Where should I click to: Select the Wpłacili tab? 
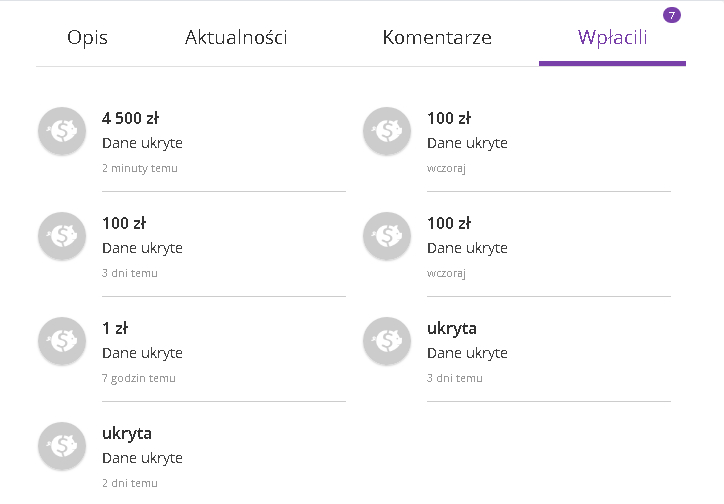612,38
